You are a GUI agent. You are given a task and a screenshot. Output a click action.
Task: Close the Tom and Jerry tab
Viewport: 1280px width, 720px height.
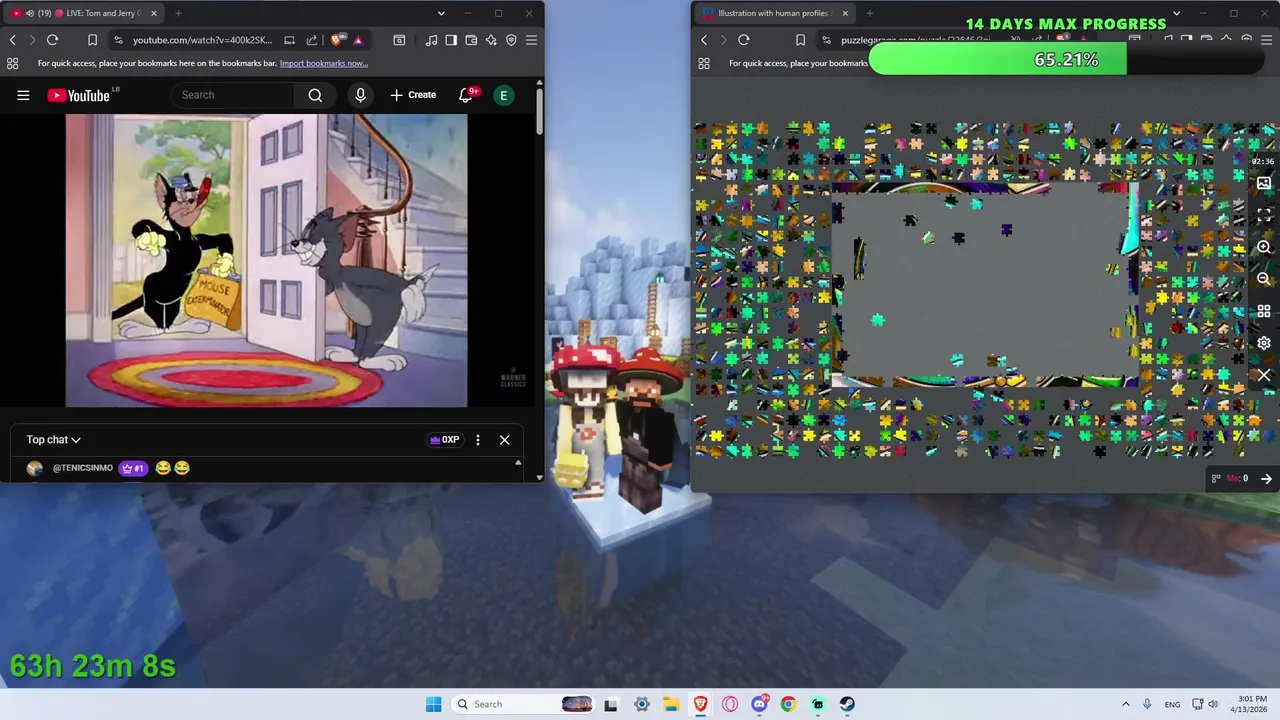click(154, 13)
